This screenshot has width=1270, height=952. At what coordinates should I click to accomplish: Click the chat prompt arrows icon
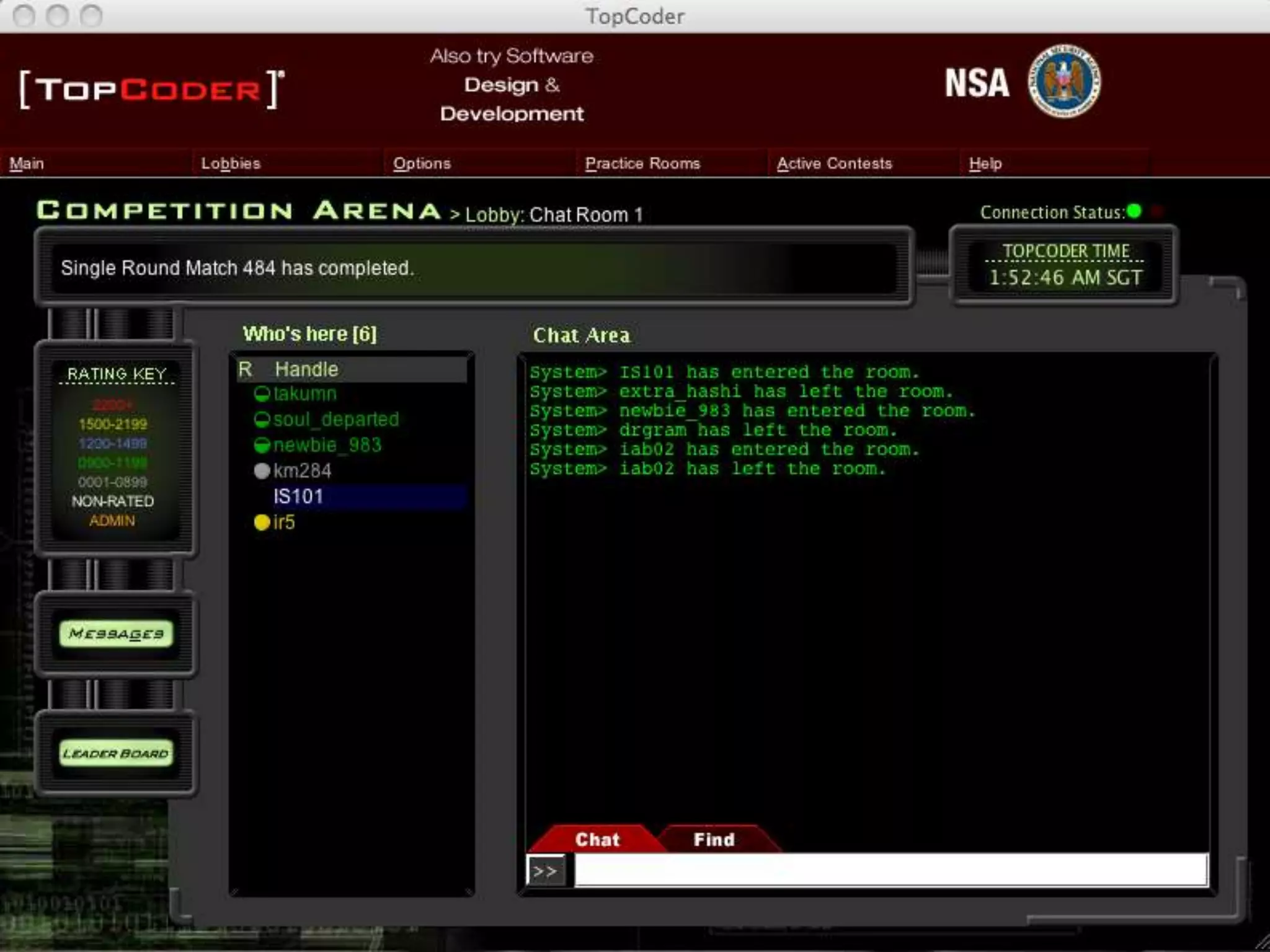tap(545, 871)
